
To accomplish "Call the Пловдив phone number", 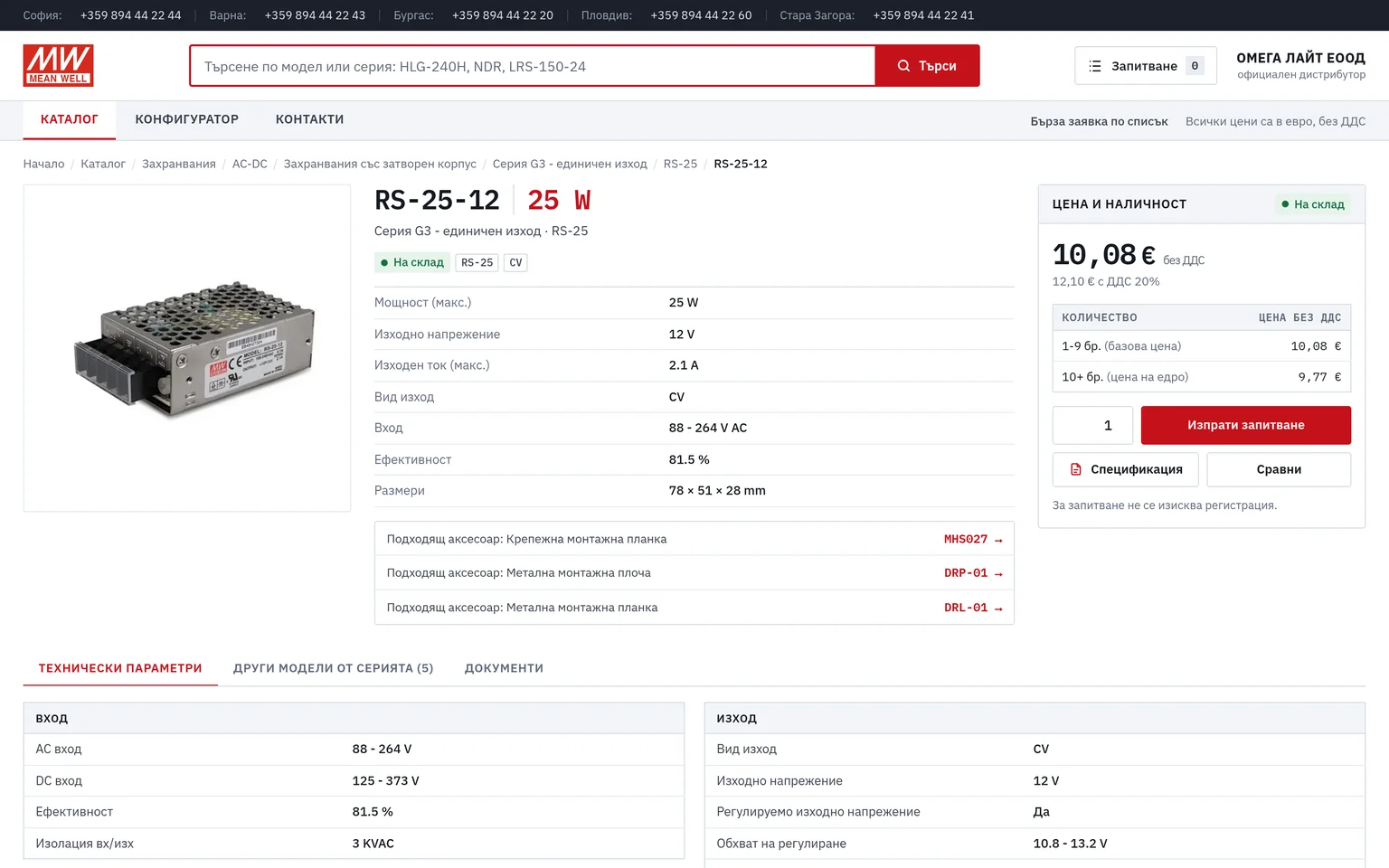I will 701,15.
